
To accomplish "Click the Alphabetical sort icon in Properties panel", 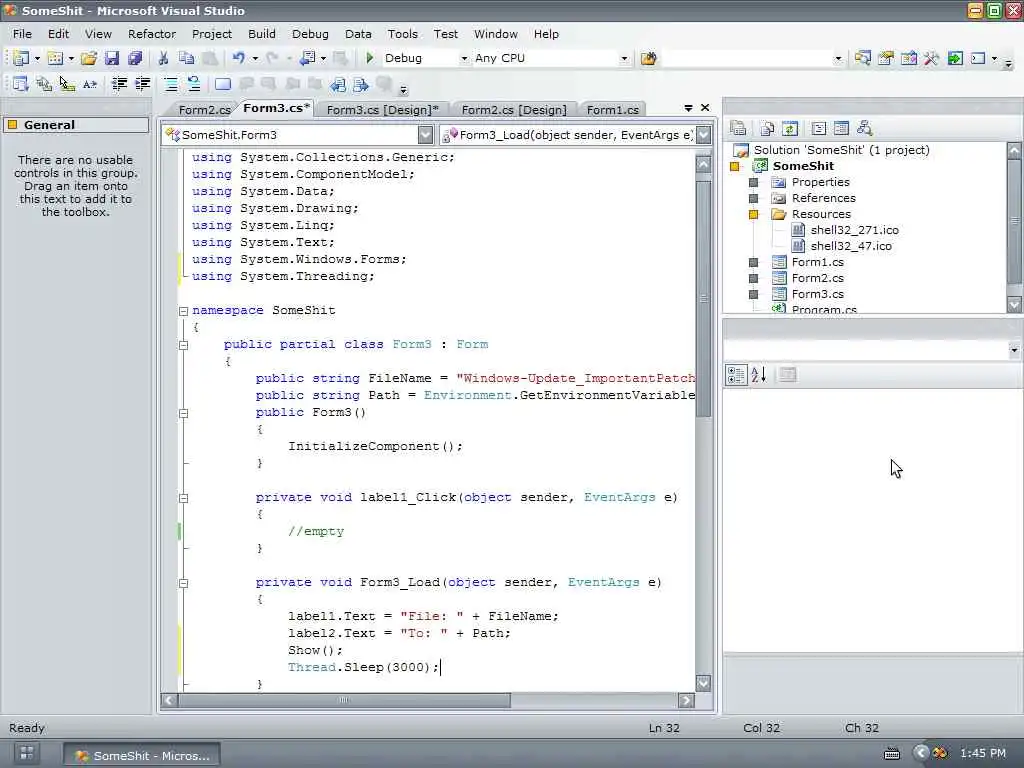I will (x=758, y=375).
